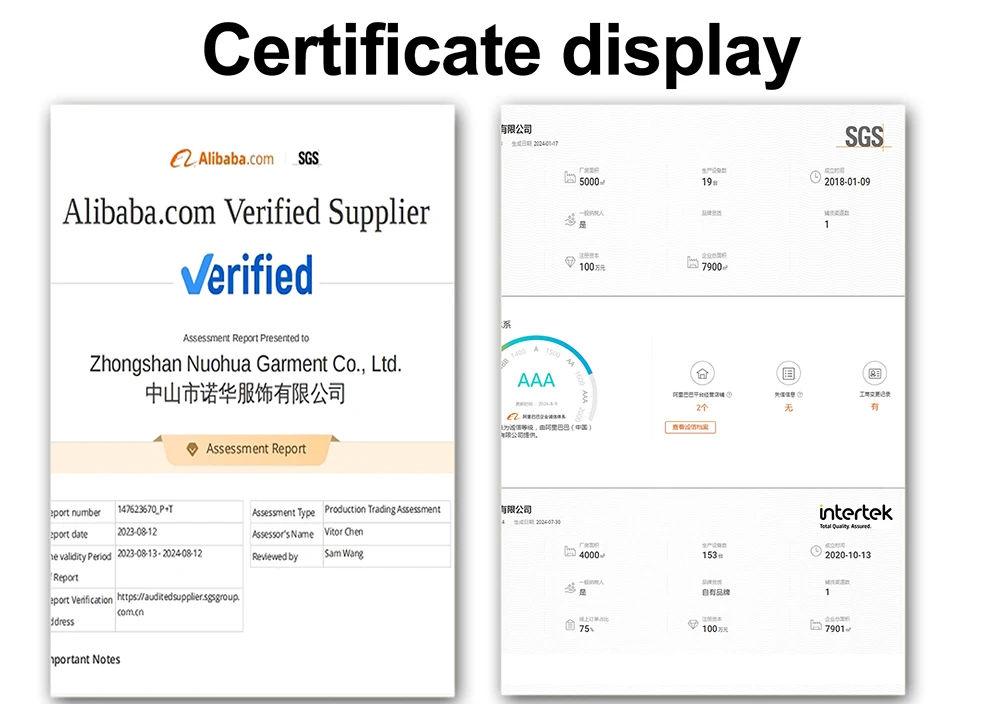Click the diamond icon in Assessment Report banner
This screenshot has height=704, width=1000.
[x=192, y=449]
